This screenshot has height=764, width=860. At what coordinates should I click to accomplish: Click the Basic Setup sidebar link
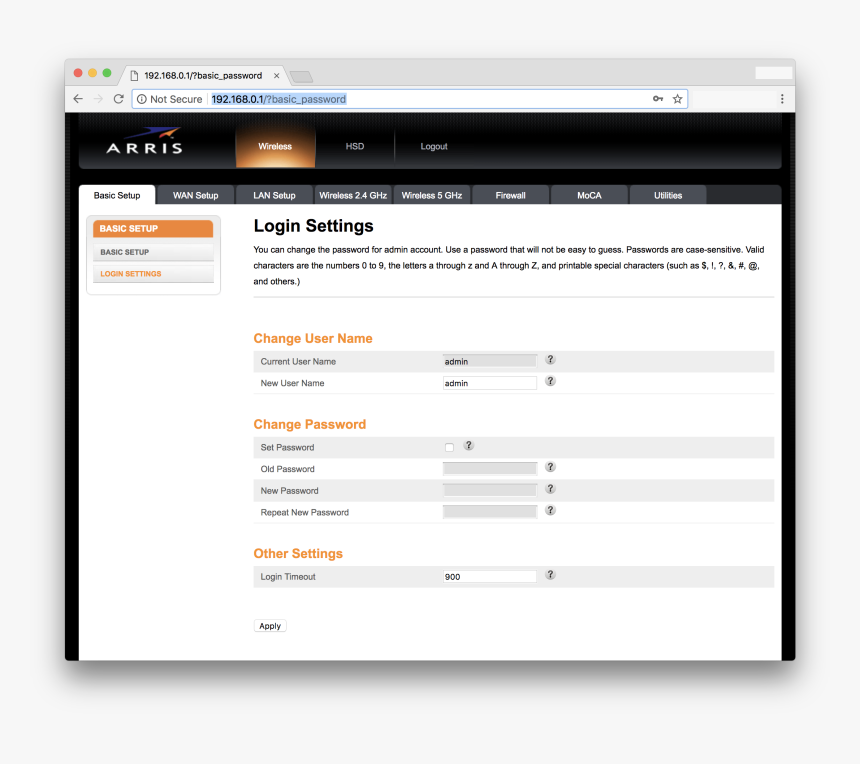point(153,252)
